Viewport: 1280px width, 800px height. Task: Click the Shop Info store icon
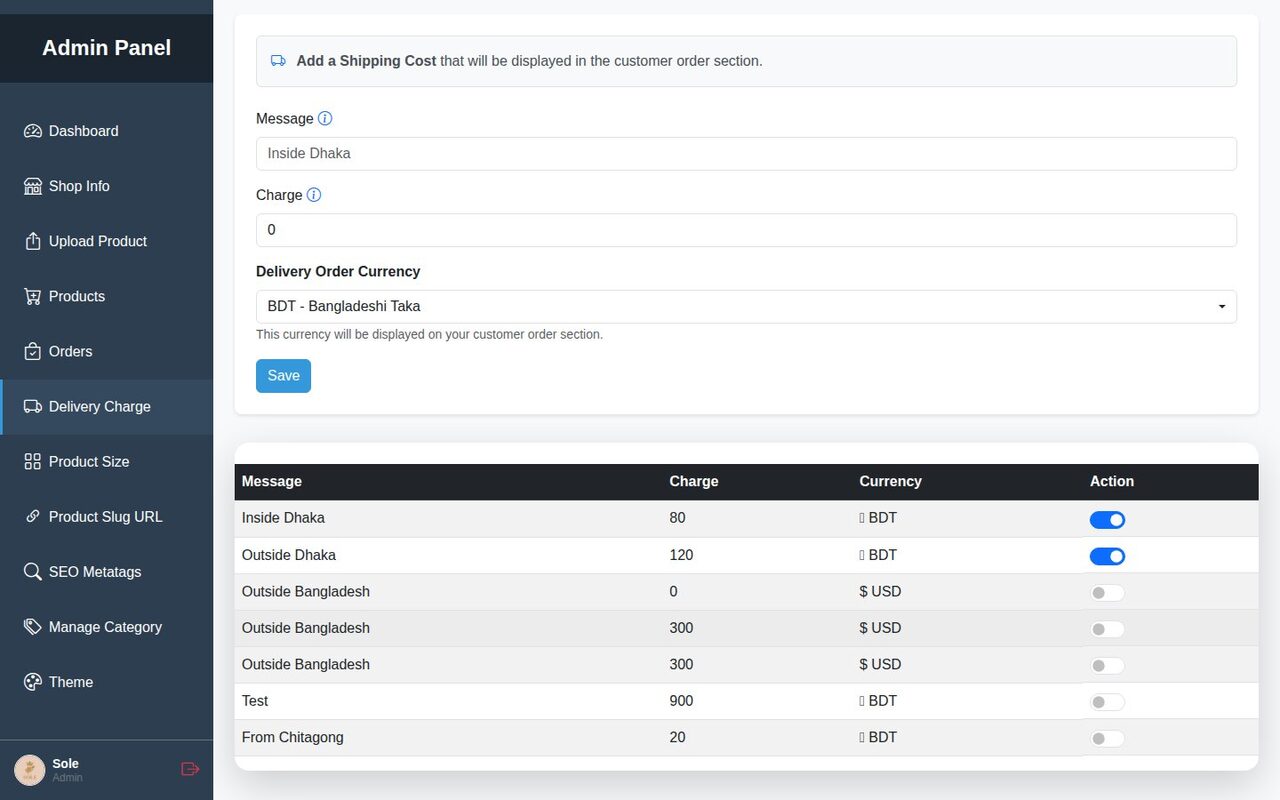pos(32,186)
